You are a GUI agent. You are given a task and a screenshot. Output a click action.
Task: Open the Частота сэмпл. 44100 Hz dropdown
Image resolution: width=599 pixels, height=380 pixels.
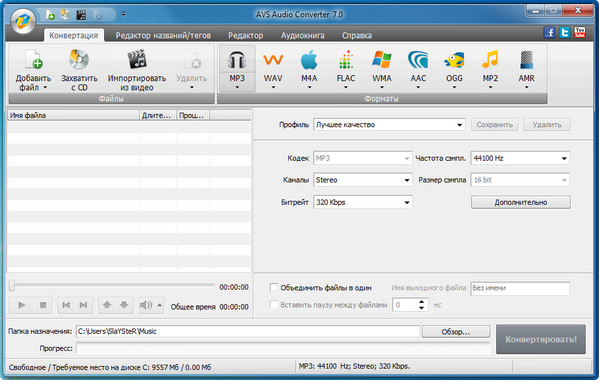pos(520,158)
